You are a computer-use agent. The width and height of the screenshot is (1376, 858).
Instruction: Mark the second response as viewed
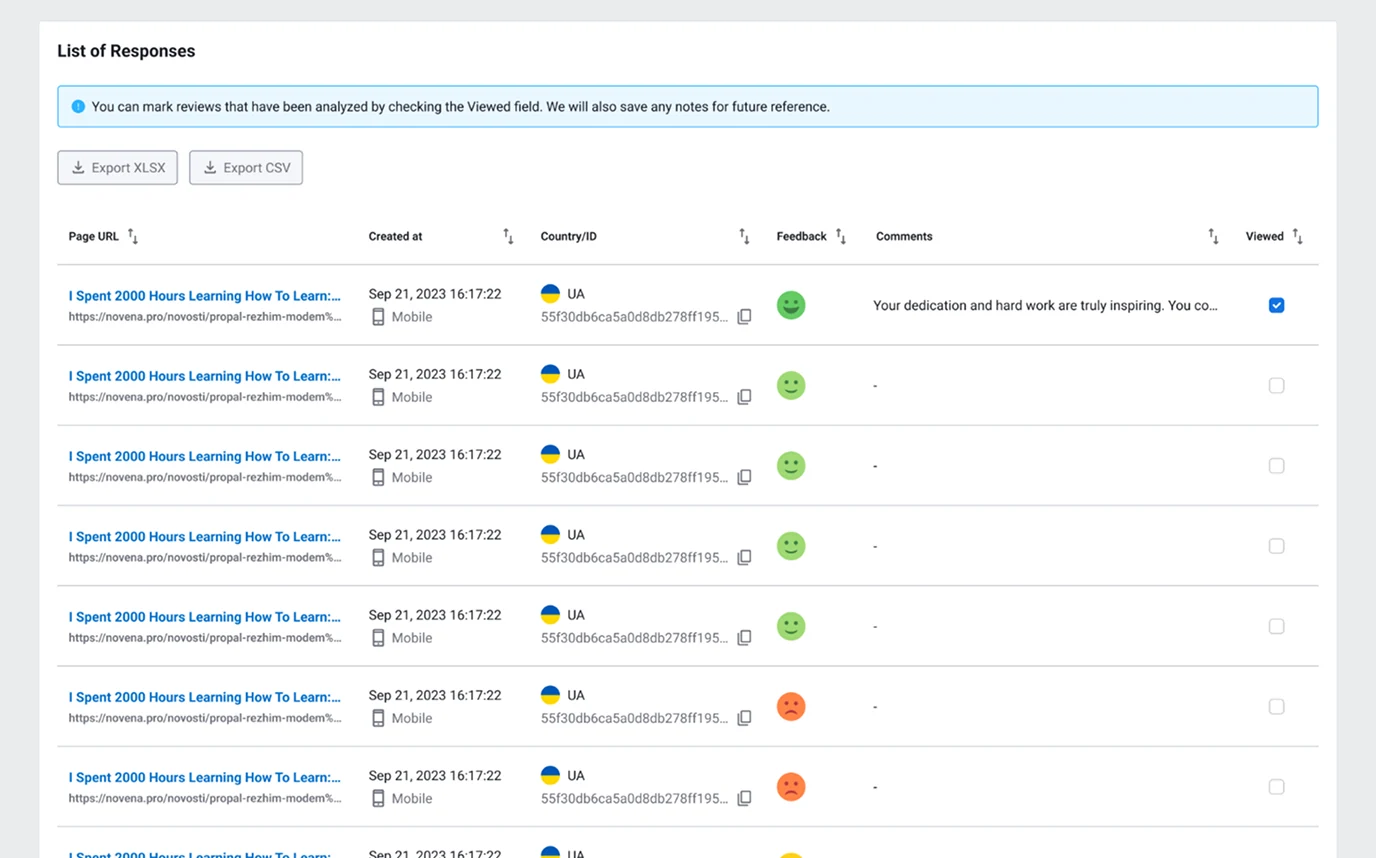1276,386
